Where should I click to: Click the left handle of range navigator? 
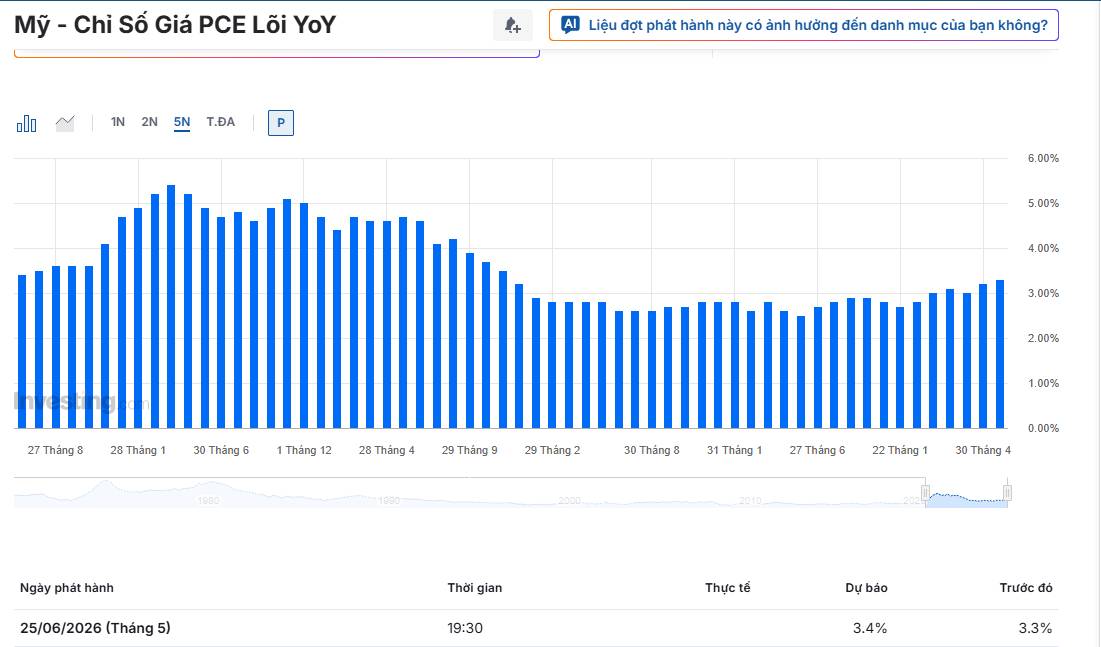point(925,492)
